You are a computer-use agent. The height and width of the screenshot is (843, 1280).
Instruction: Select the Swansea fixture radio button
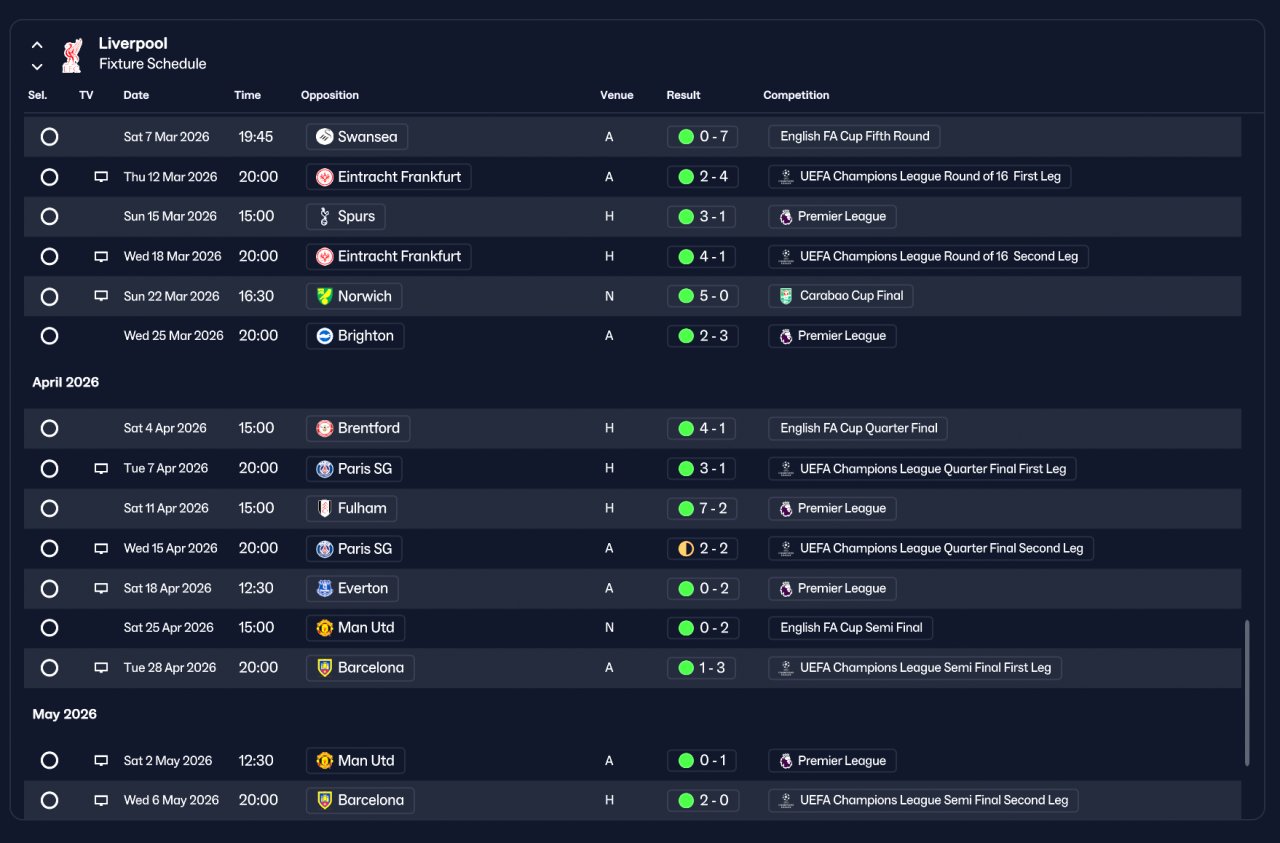pyautogui.click(x=49, y=137)
